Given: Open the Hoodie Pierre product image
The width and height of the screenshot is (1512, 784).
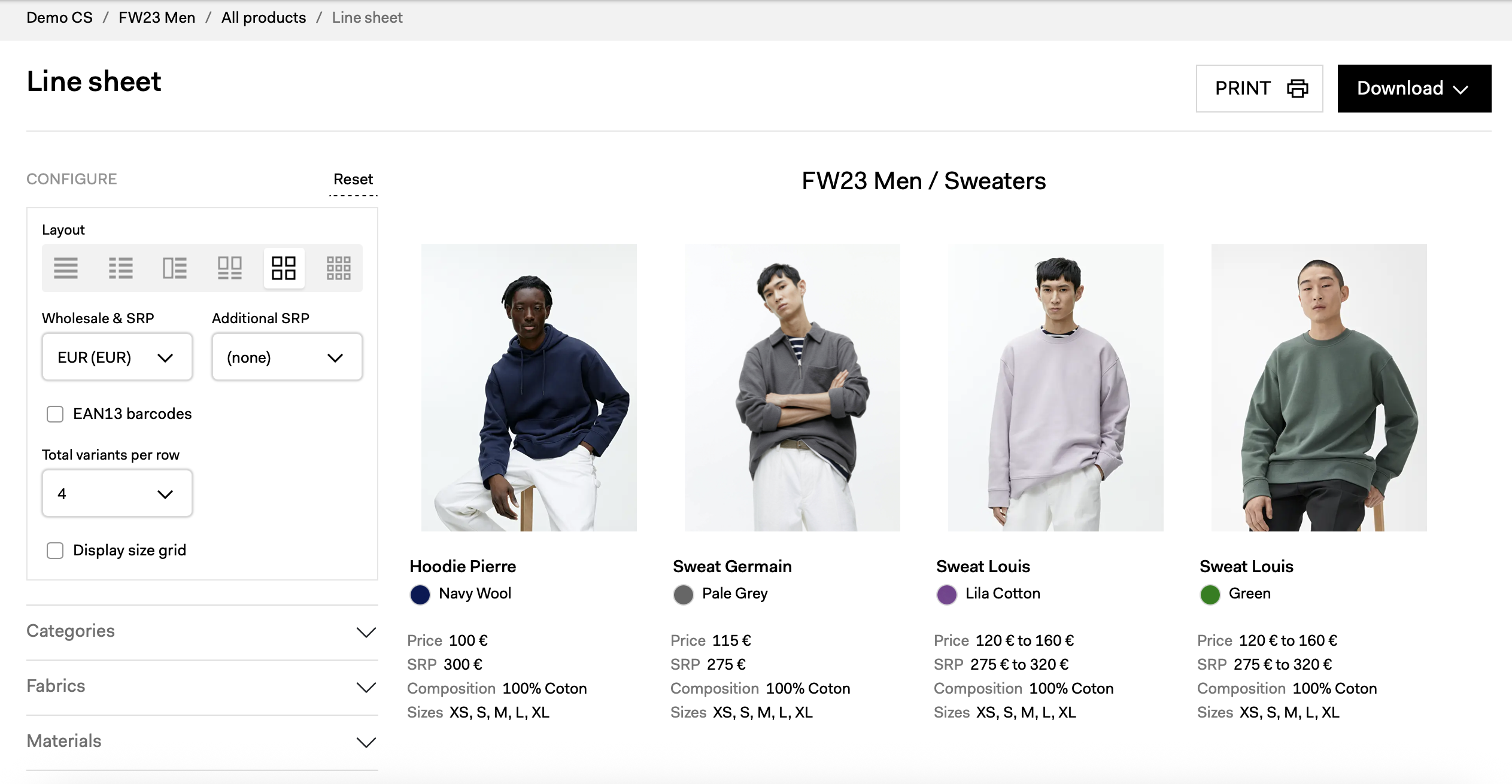Looking at the screenshot, I should (529, 387).
